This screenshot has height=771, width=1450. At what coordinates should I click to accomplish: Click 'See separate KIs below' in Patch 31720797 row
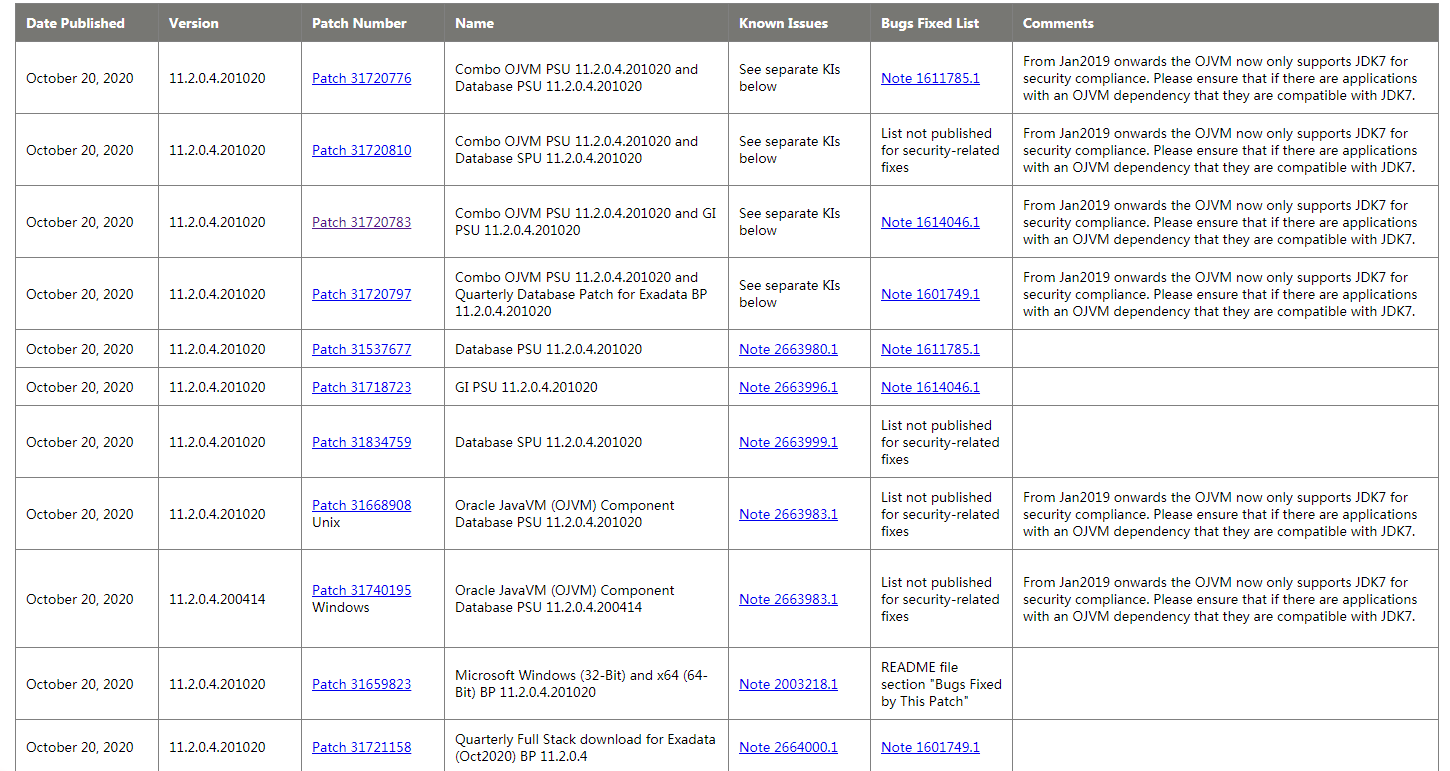click(789, 294)
